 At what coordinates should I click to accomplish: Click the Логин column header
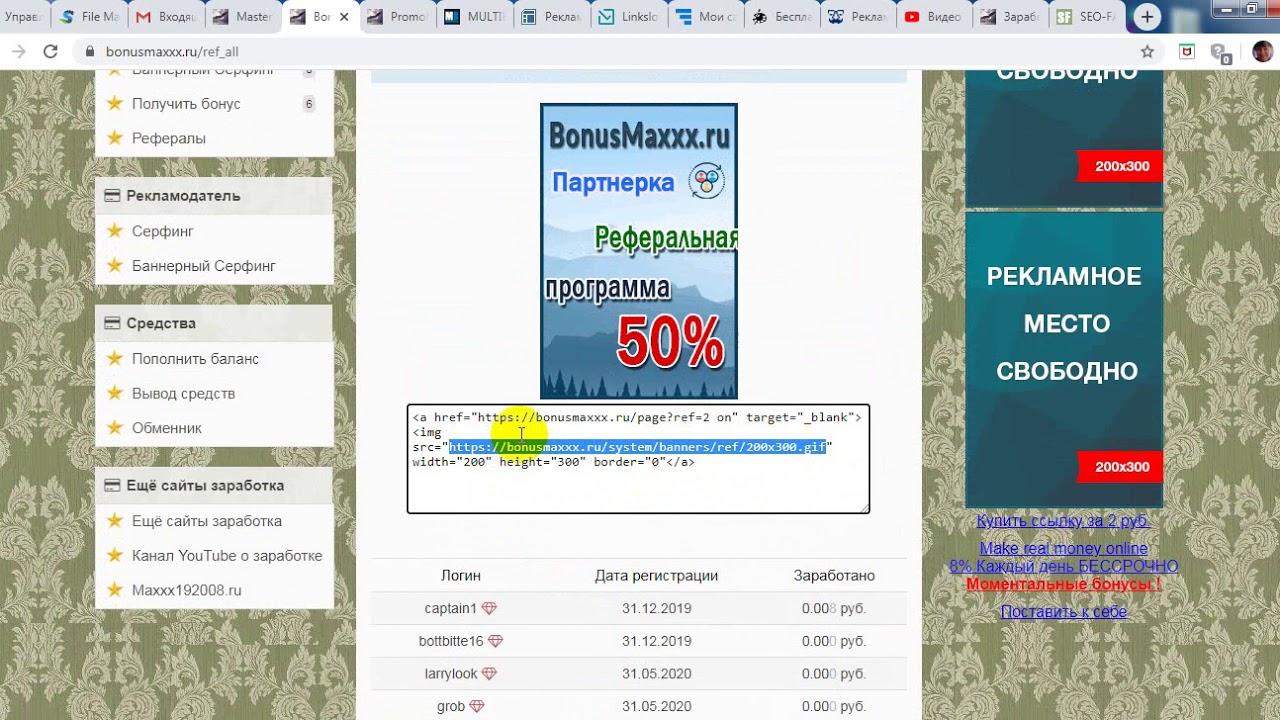pyautogui.click(x=461, y=576)
